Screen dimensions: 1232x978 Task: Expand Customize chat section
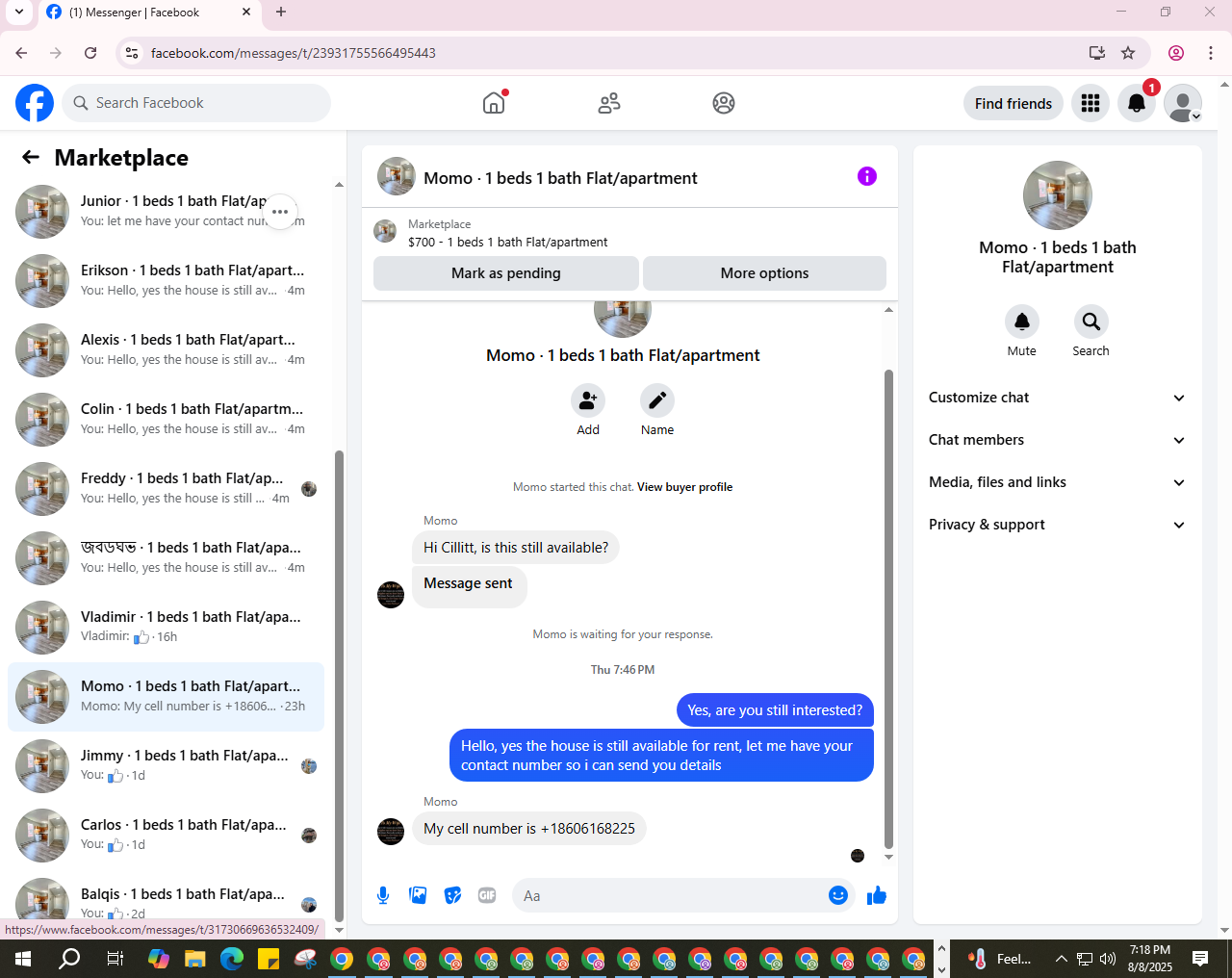click(x=1057, y=398)
